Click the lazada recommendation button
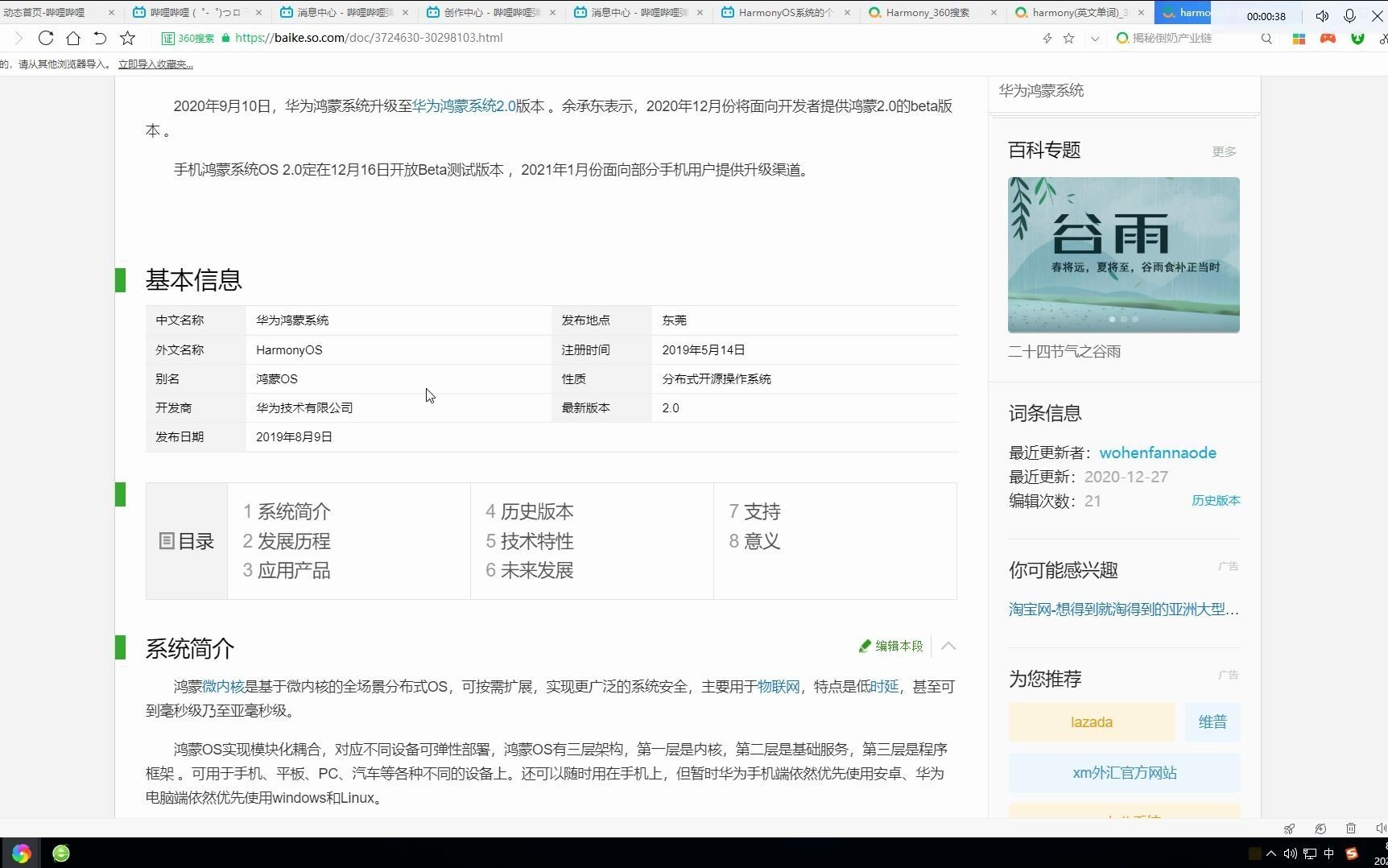 [x=1092, y=722]
